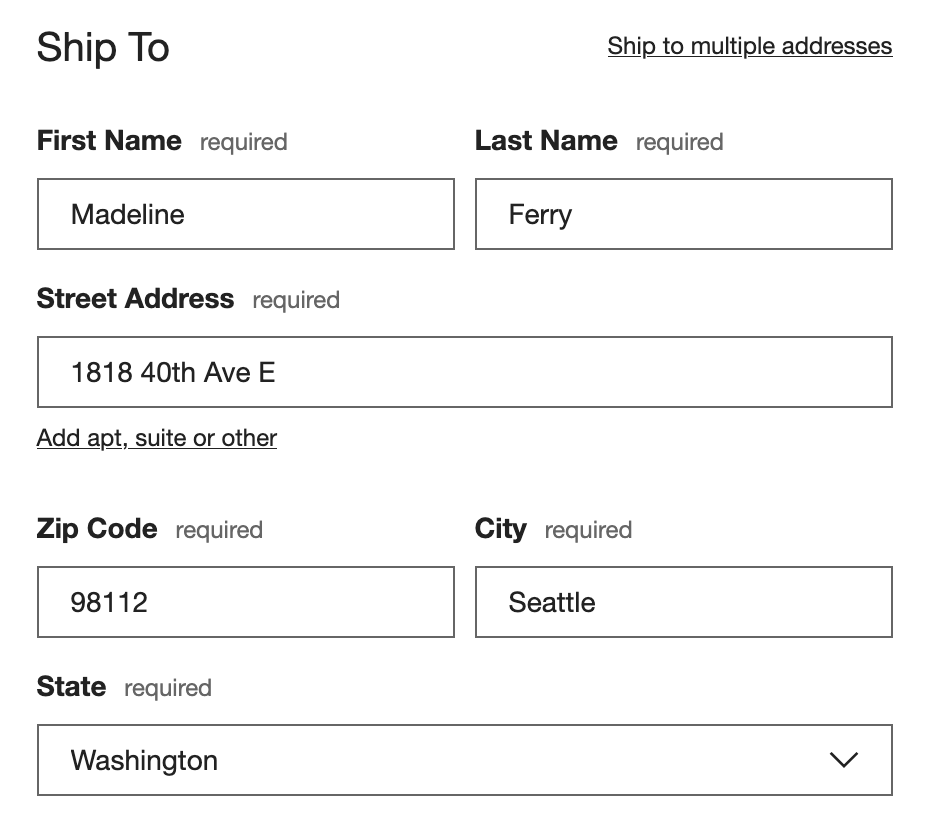The image size is (938, 824).
Task: Open the Ship to multiple addresses link
Action: tap(749, 46)
